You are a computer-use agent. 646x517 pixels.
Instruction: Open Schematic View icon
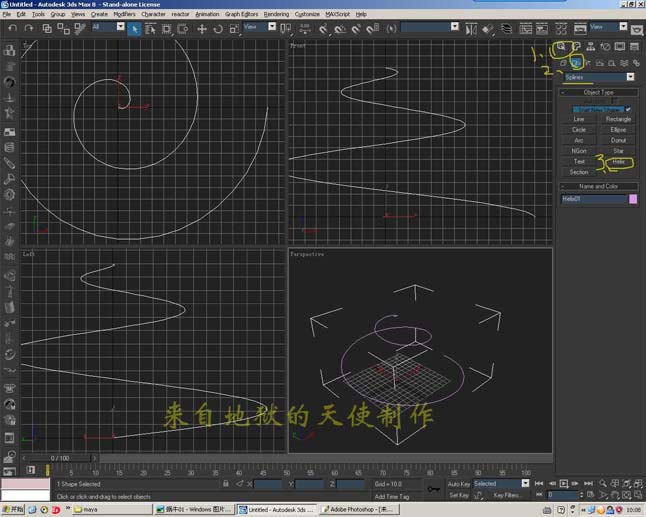tap(542, 29)
